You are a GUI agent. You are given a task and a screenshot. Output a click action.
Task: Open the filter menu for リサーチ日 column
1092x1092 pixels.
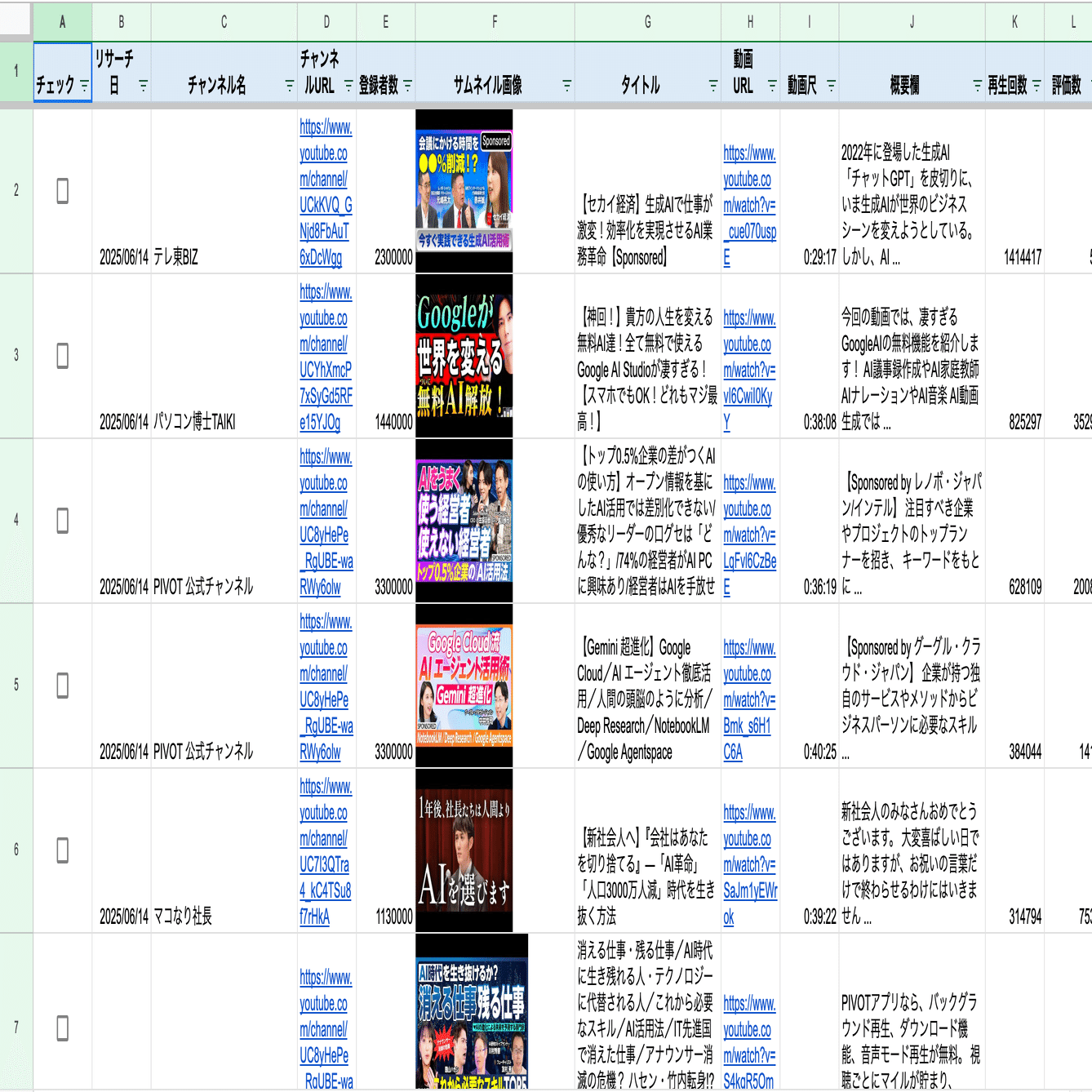pyautogui.click(x=143, y=85)
